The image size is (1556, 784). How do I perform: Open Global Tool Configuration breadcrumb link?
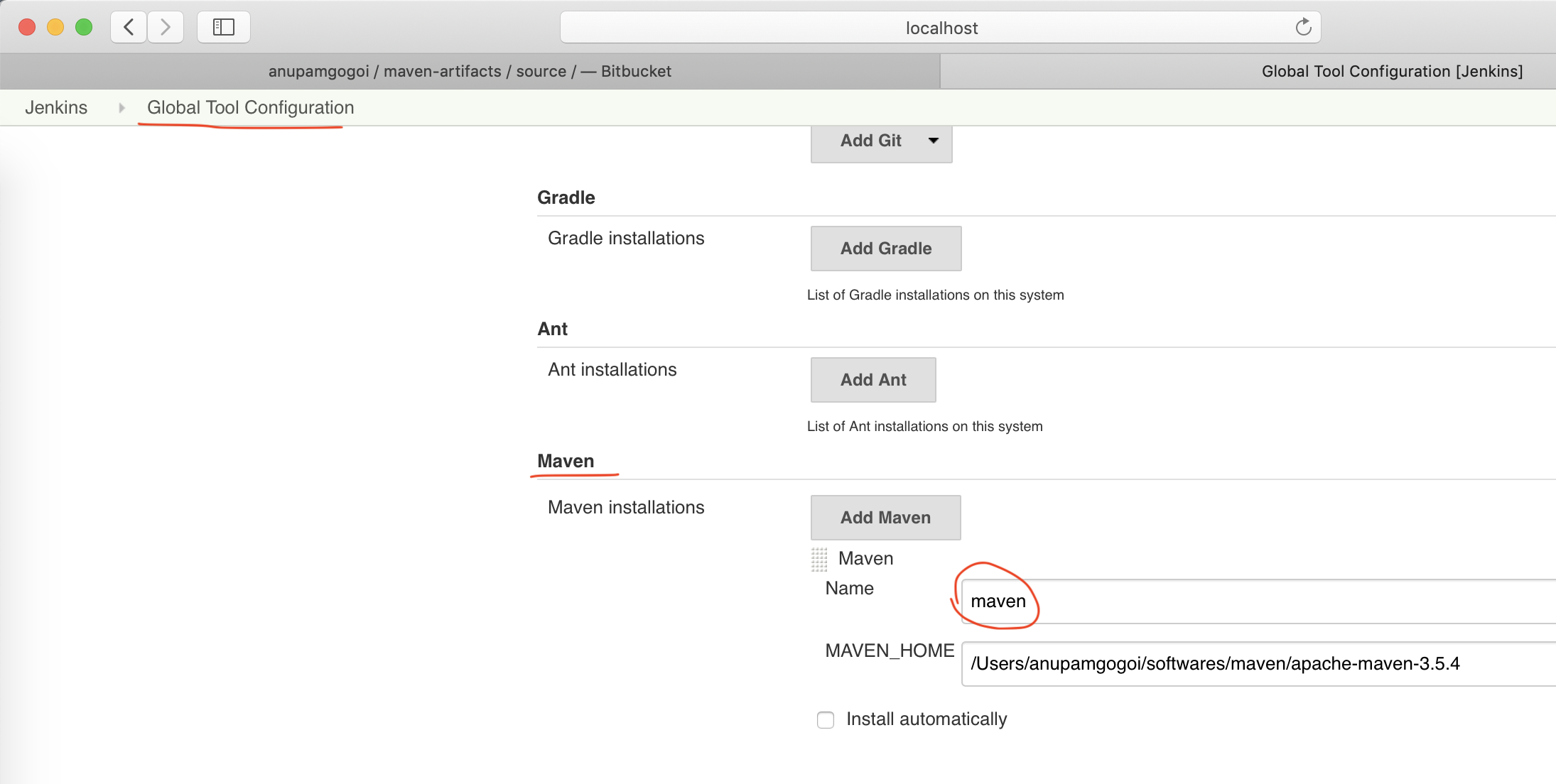point(250,108)
